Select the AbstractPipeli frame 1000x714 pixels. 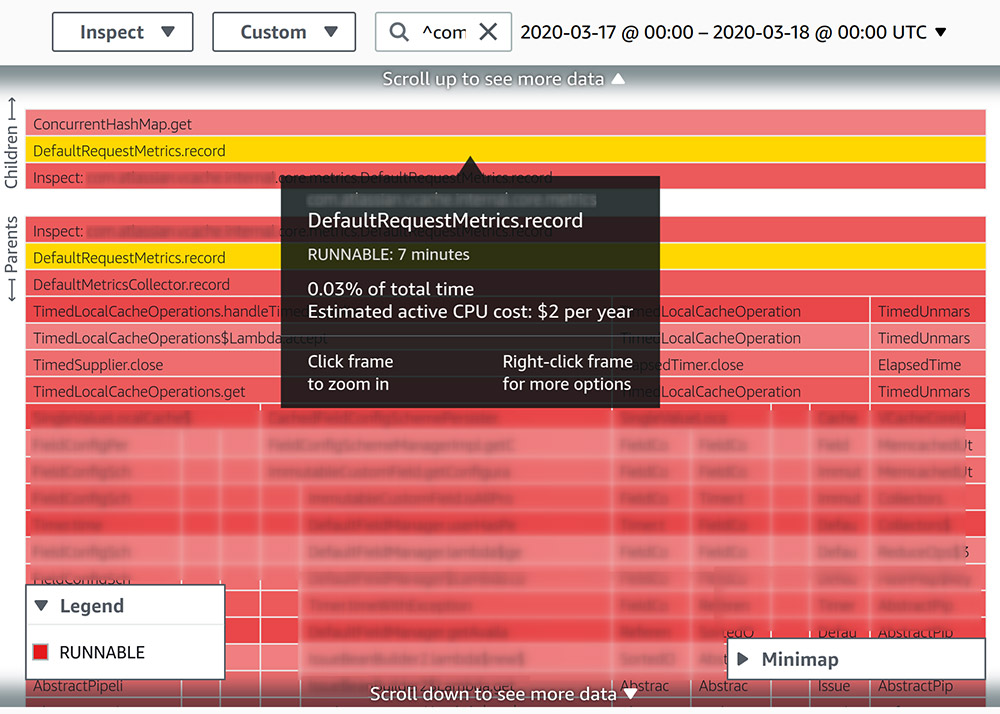[x=103, y=687]
